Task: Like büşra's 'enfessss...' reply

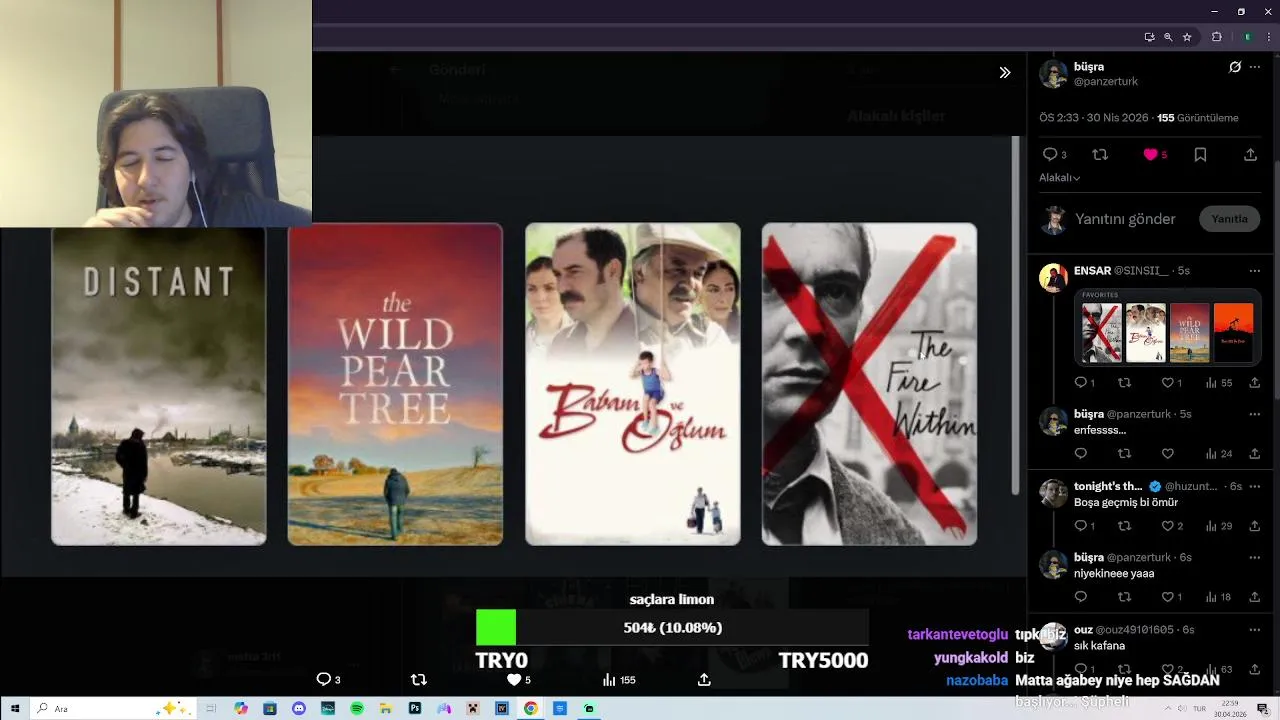Action: coord(1167,454)
